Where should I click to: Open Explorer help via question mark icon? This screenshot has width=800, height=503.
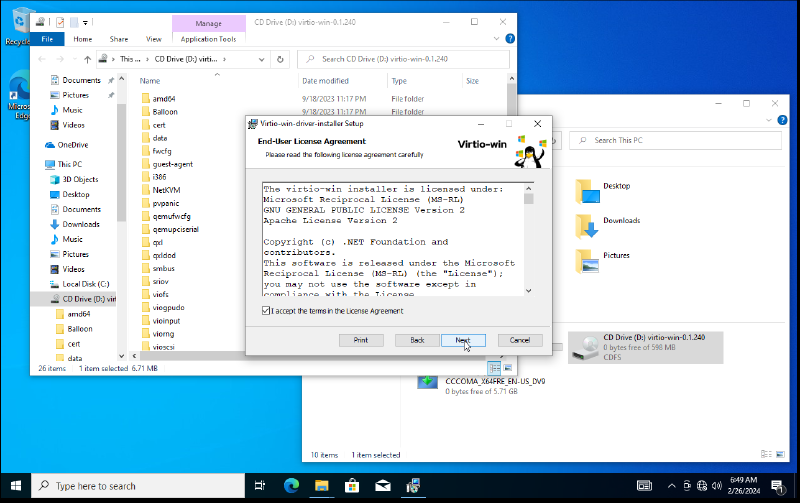[x=510, y=39]
